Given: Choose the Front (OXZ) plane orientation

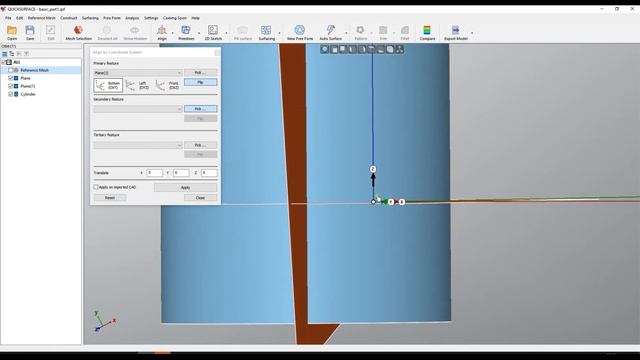Looking at the screenshot, I should click(168, 85).
